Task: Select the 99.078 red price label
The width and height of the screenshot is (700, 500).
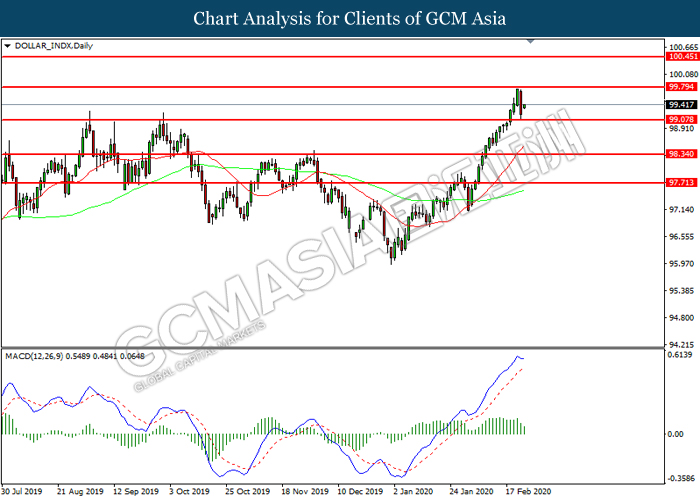Action: (x=682, y=120)
